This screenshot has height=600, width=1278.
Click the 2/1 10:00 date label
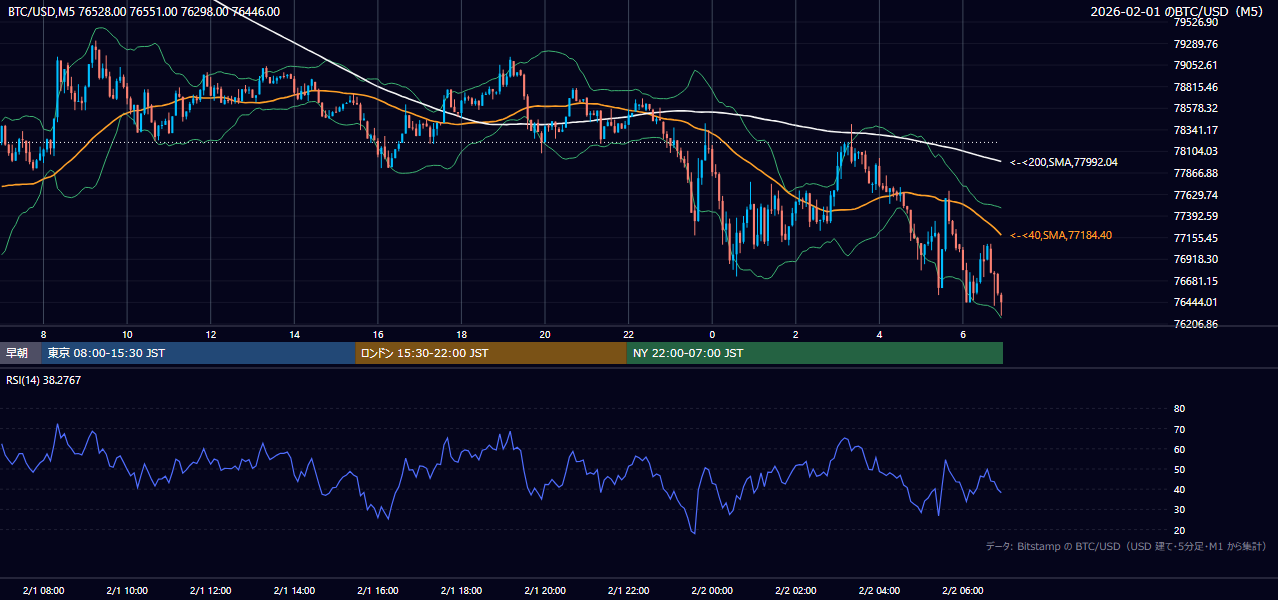tap(127, 591)
